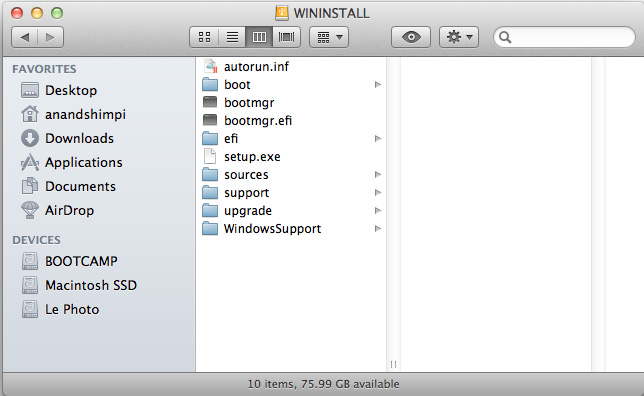This screenshot has width=644, height=396.
Task: Switch to list view
Action: 232,37
